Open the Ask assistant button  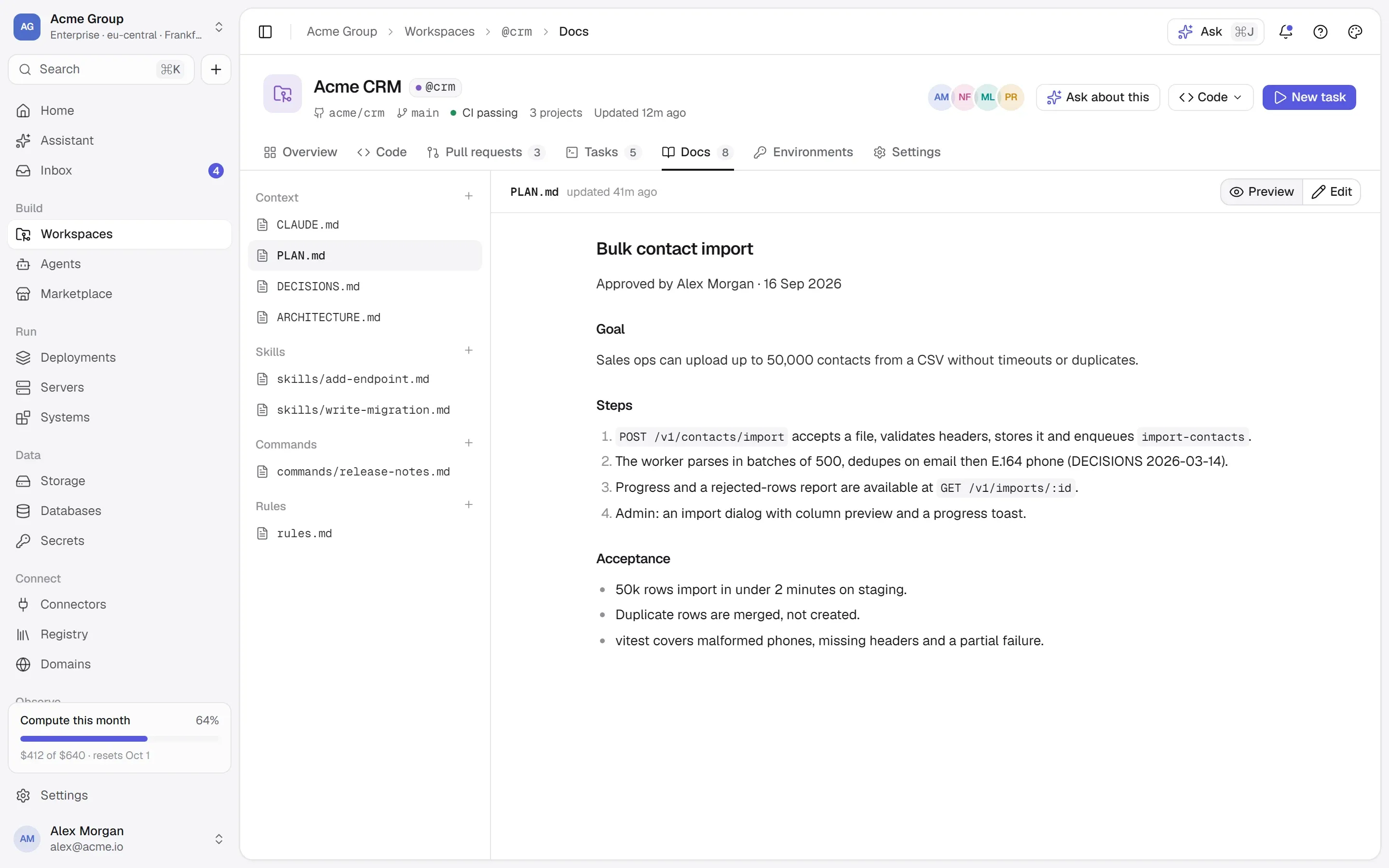click(x=1216, y=31)
